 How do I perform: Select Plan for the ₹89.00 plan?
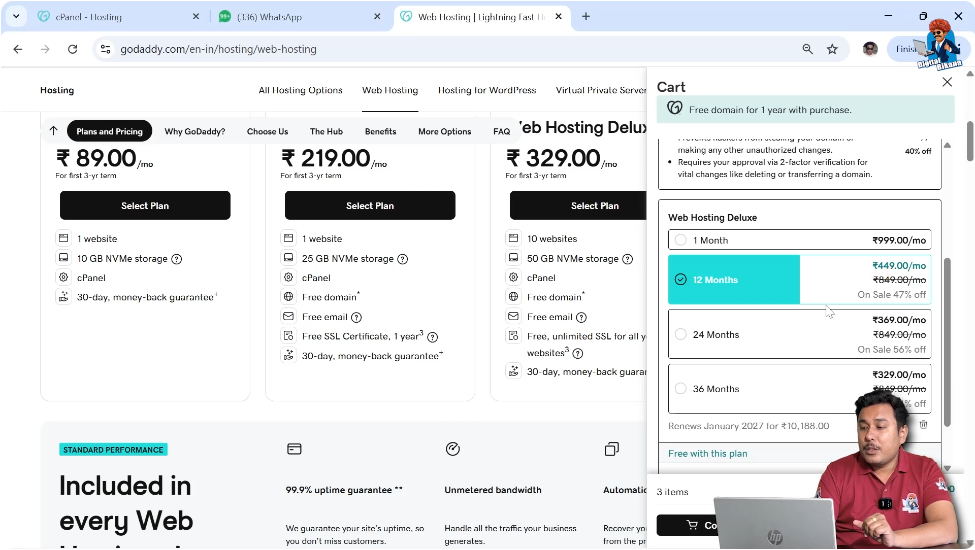click(145, 206)
